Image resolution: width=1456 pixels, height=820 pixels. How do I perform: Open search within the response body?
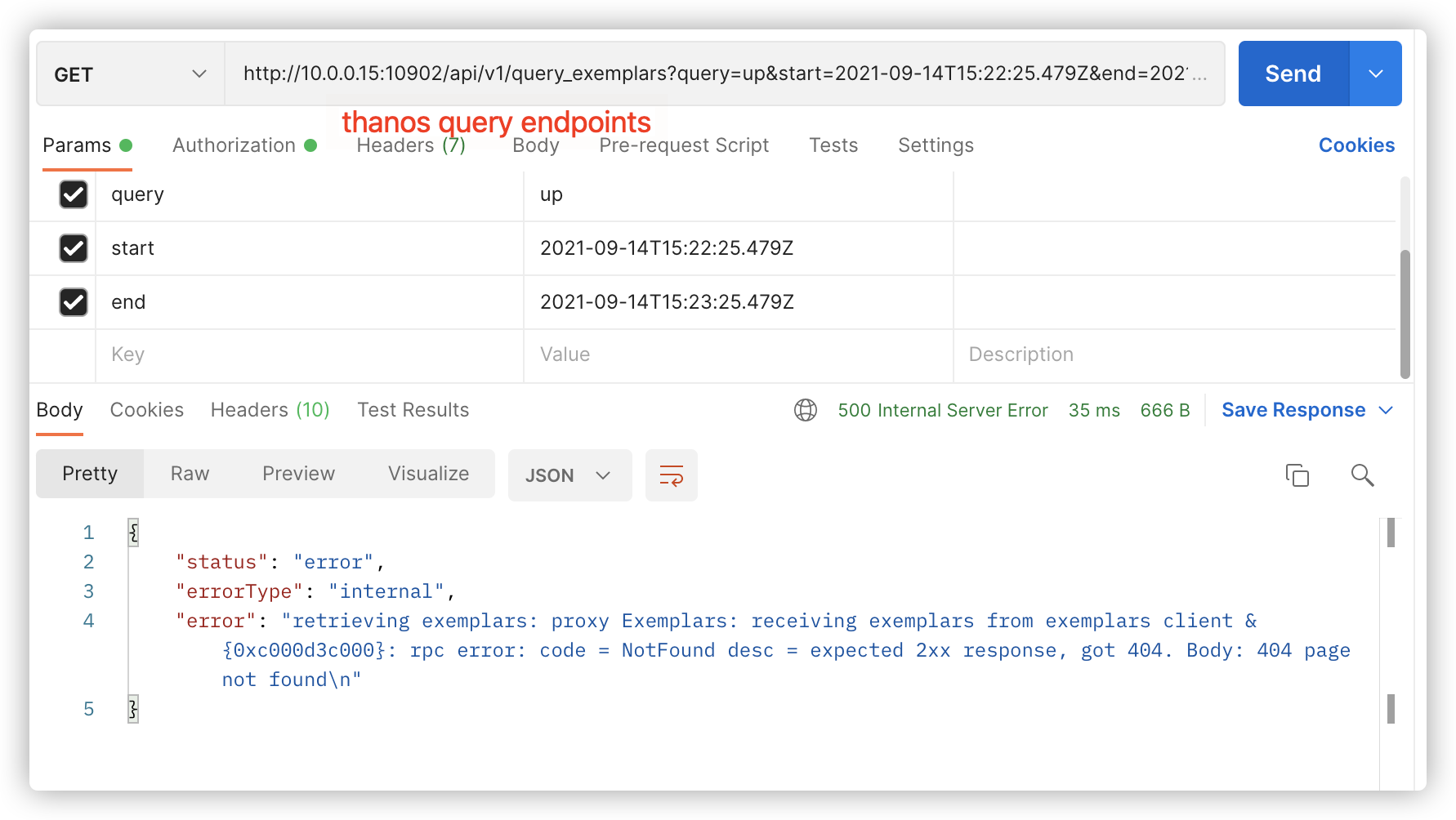click(x=1362, y=475)
